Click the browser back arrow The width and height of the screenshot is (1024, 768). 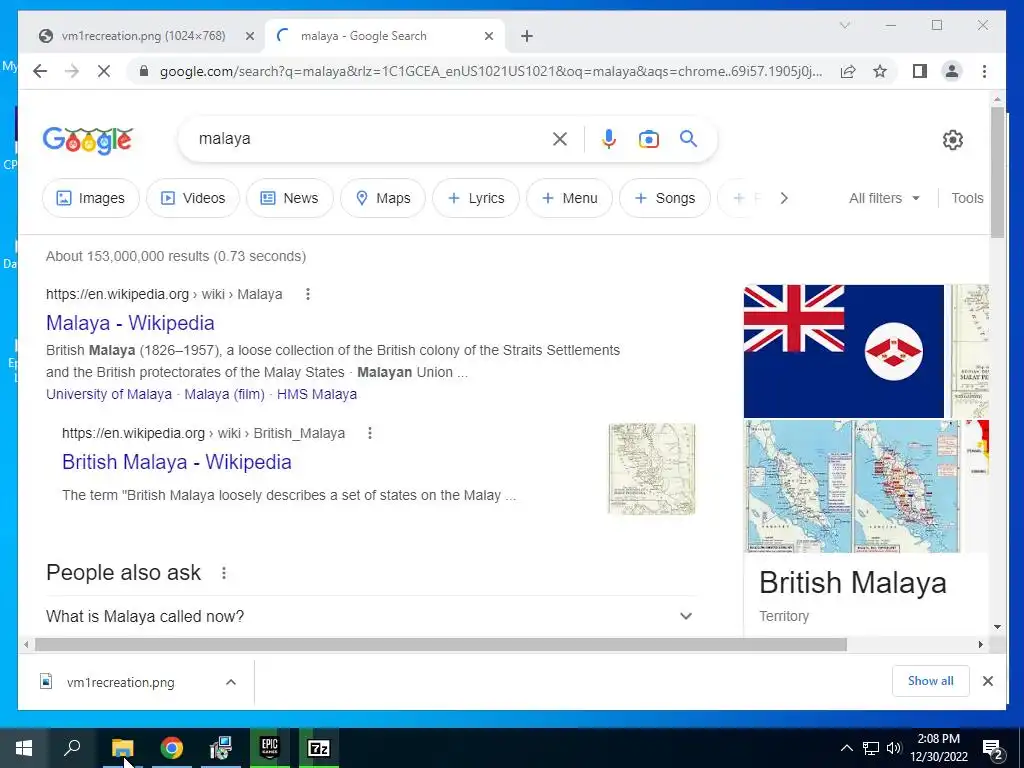[x=40, y=71]
